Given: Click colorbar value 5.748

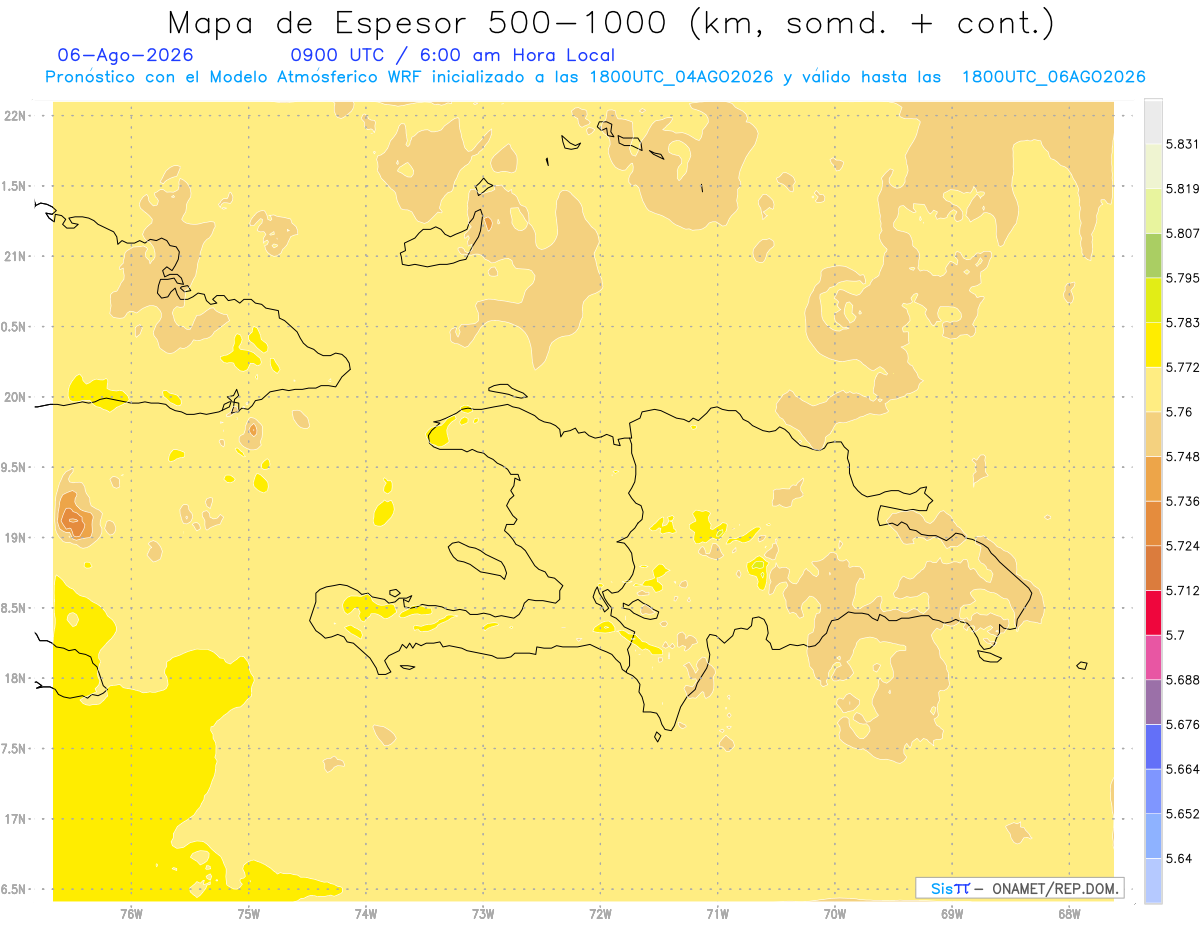Looking at the screenshot, I should tap(1182, 456).
